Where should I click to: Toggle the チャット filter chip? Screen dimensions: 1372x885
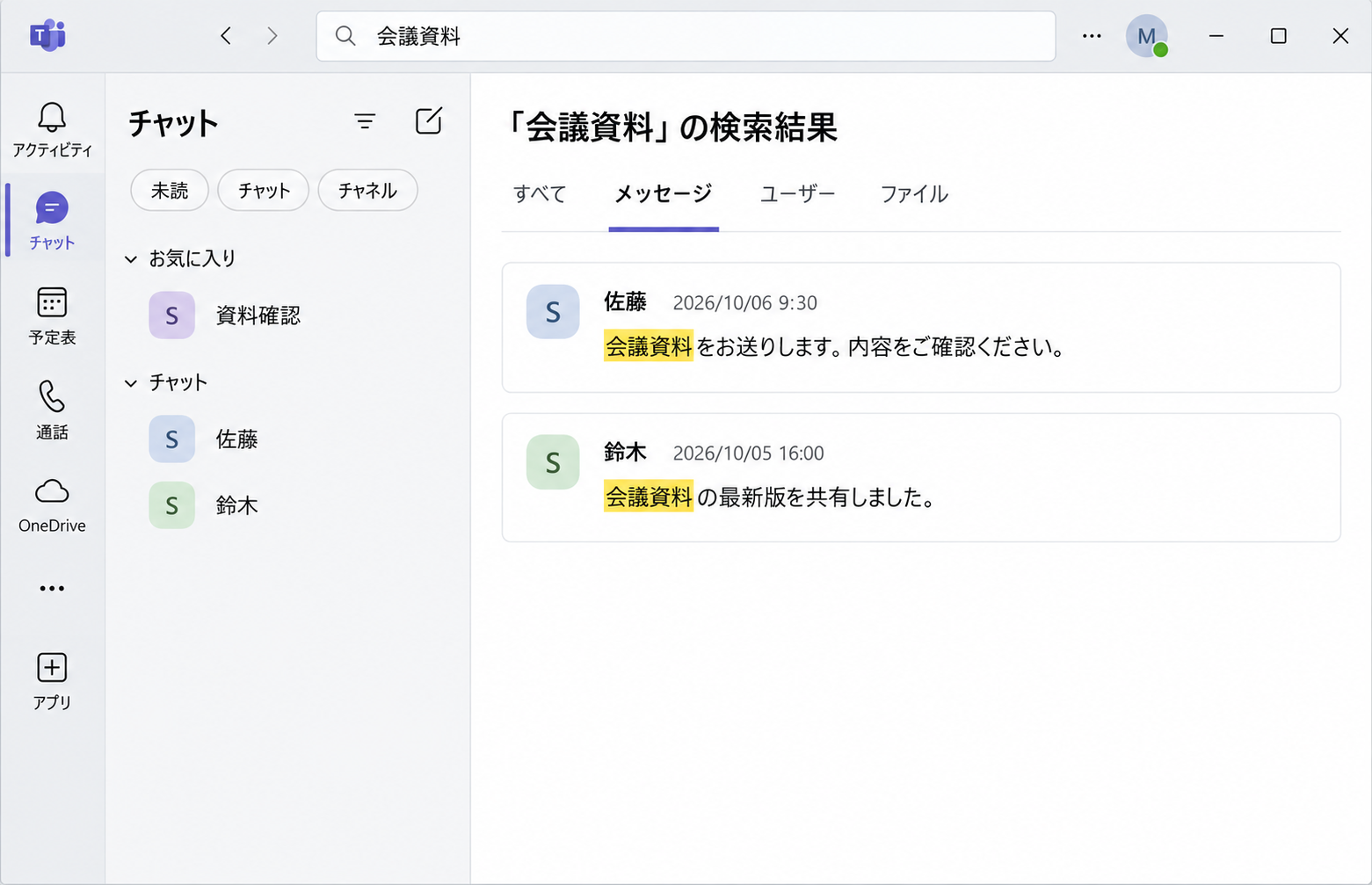point(264,190)
